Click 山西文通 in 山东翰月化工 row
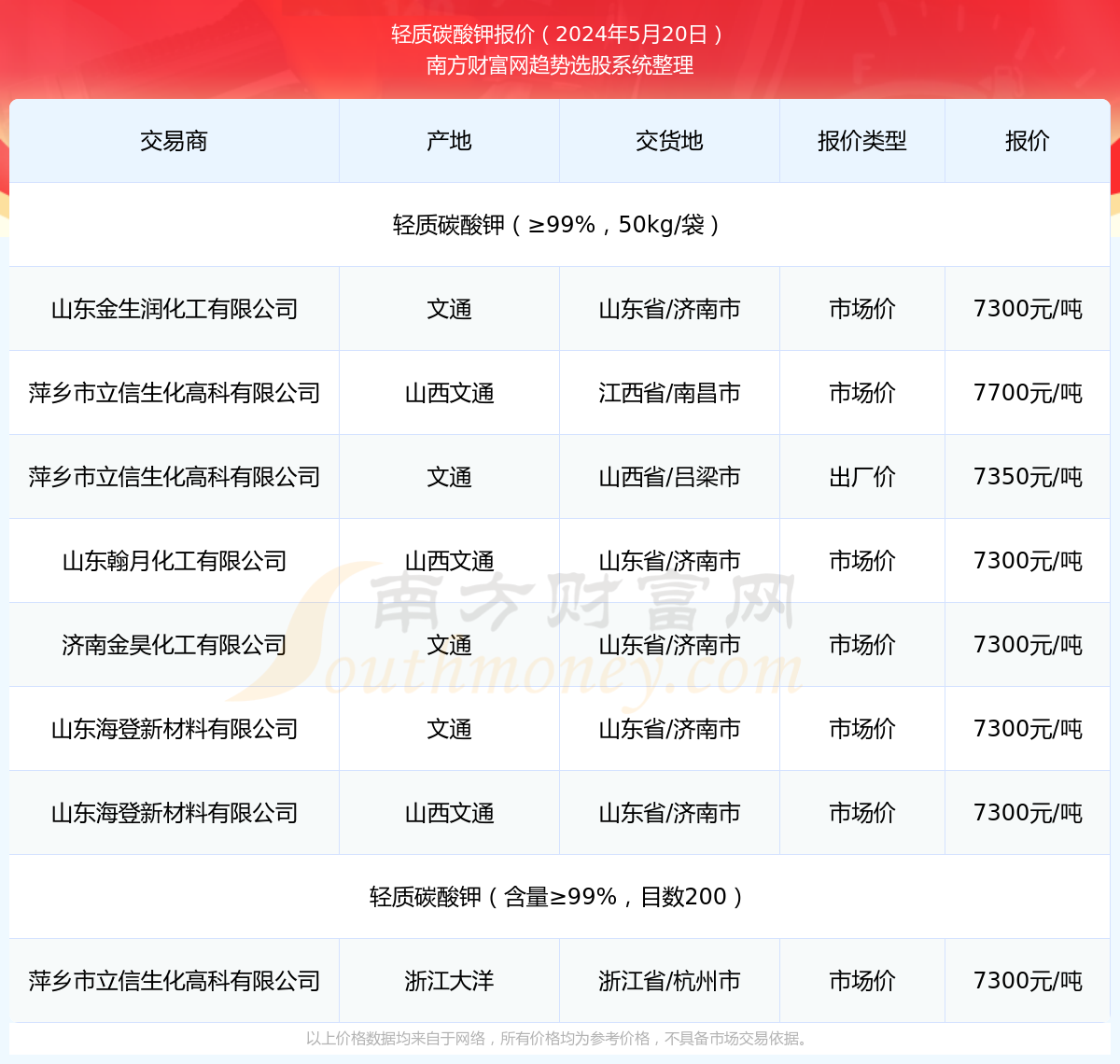Screen dimensions: 1120x1064 click(x=449, y=561)
